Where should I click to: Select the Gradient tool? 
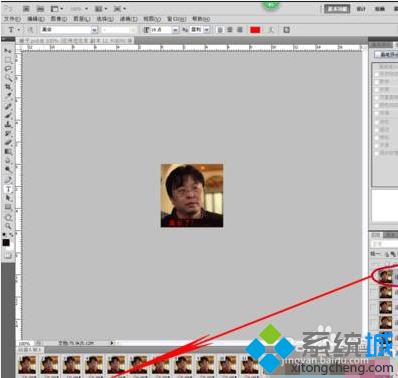coord(8,152)
